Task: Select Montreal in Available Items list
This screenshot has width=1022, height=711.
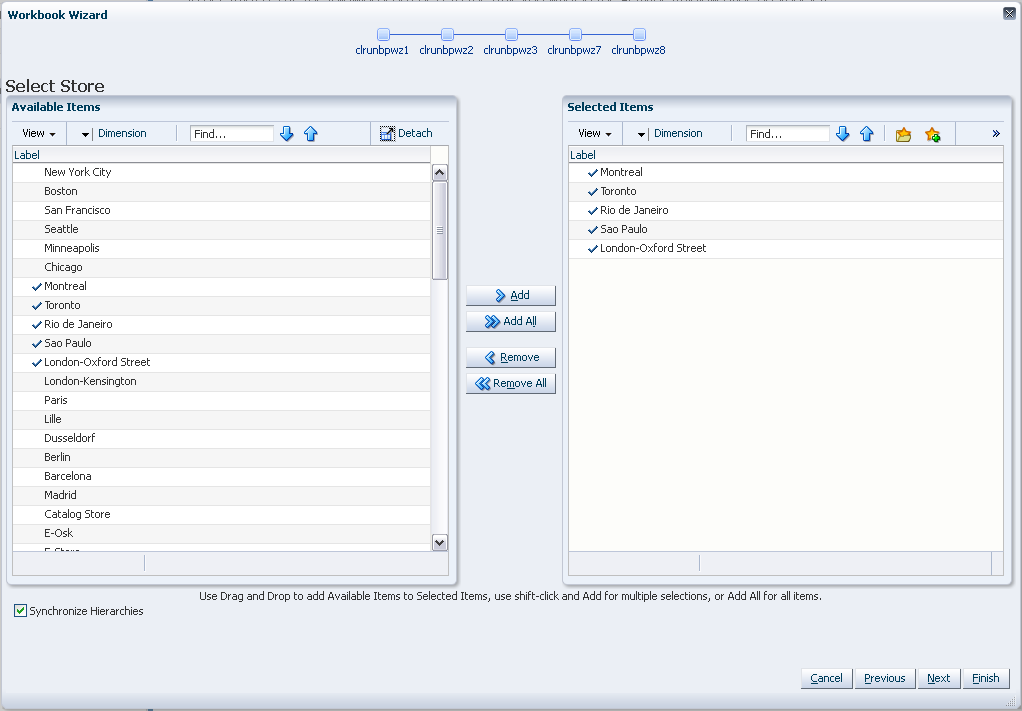Action: pyautogui.click(x=222, y=286)
